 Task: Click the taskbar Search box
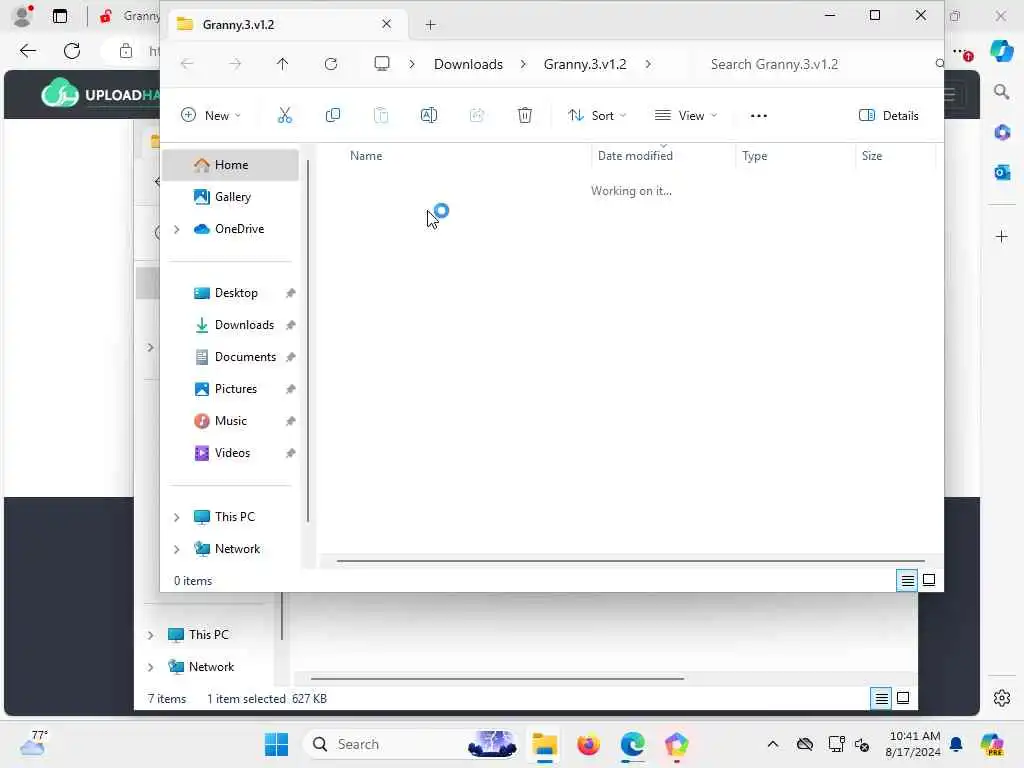[411, 744]
